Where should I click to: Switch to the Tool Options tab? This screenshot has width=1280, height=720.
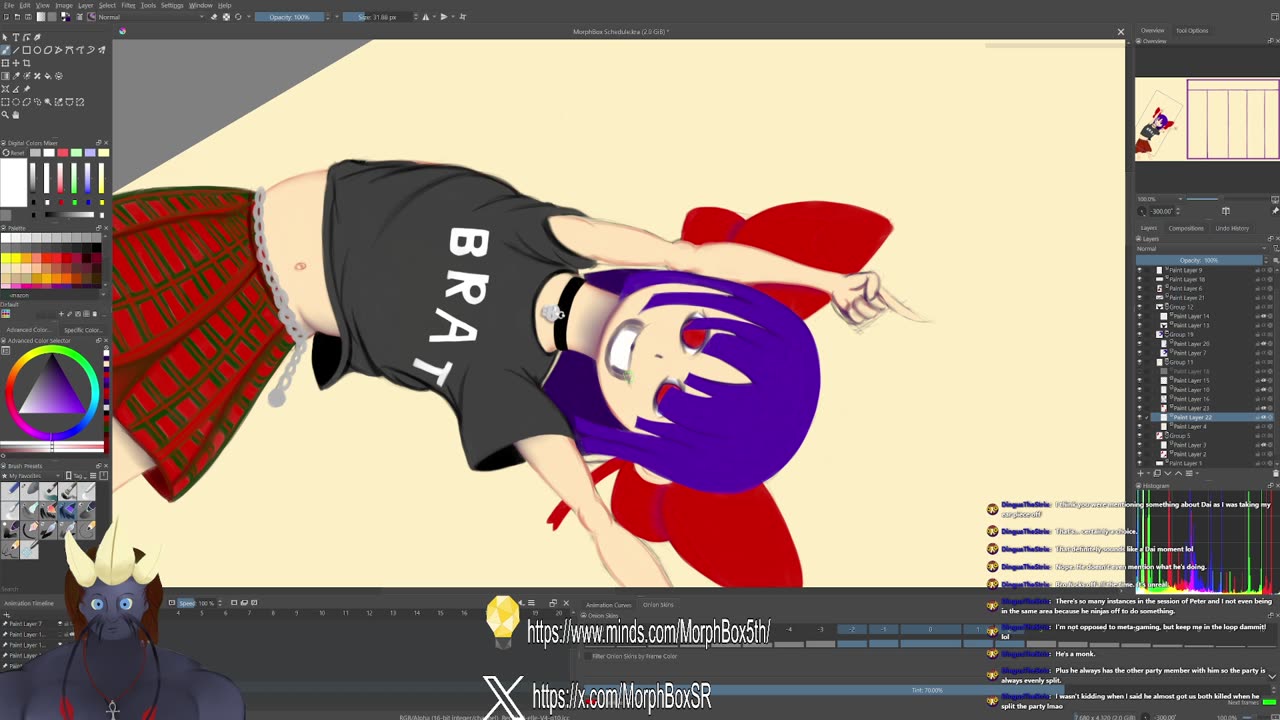tap(1192, 30)
